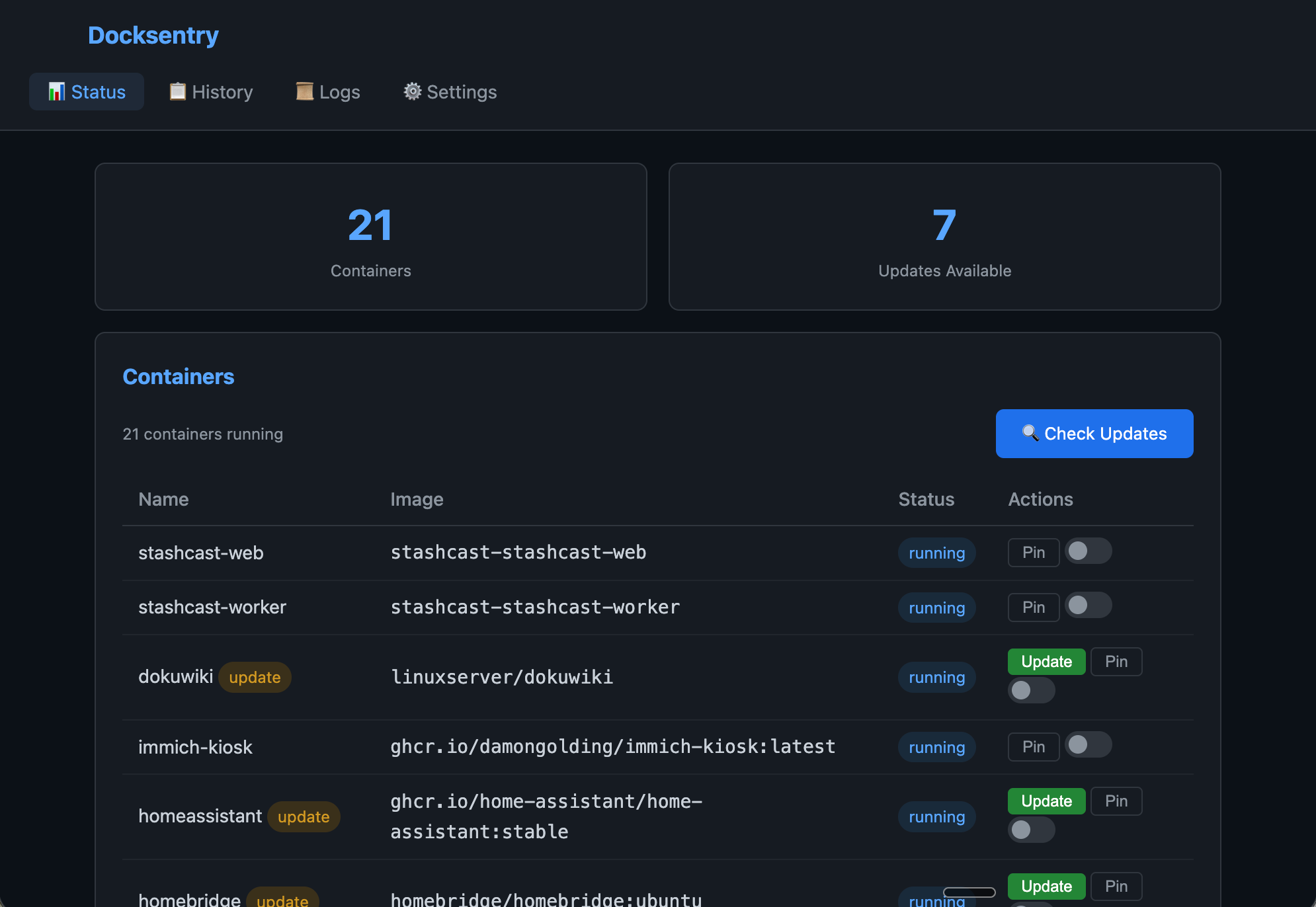This screenshot has width=1316, height=907.
Task: Toggle the switch for homeassistant
Action: coord(1032,830)
